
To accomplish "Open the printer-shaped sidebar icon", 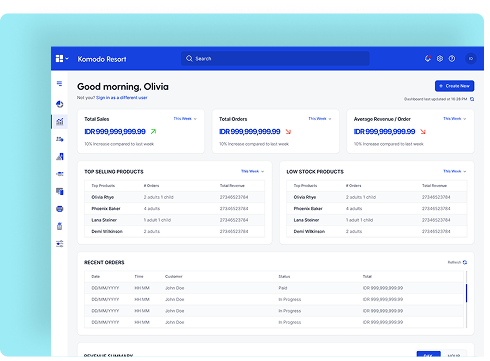I will point(60,209).
